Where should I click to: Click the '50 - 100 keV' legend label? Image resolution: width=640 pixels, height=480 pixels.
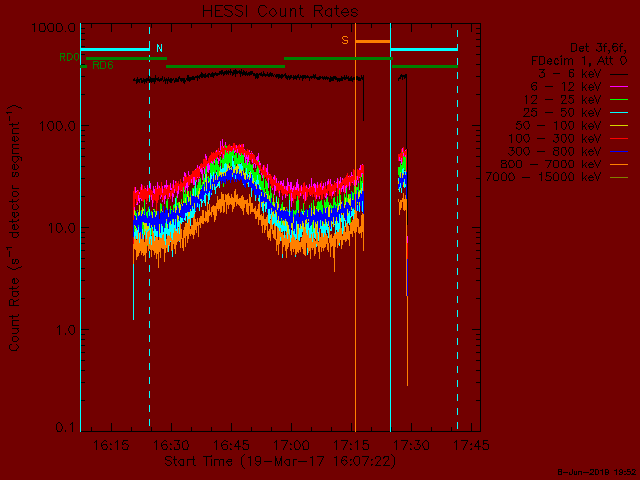558,125
